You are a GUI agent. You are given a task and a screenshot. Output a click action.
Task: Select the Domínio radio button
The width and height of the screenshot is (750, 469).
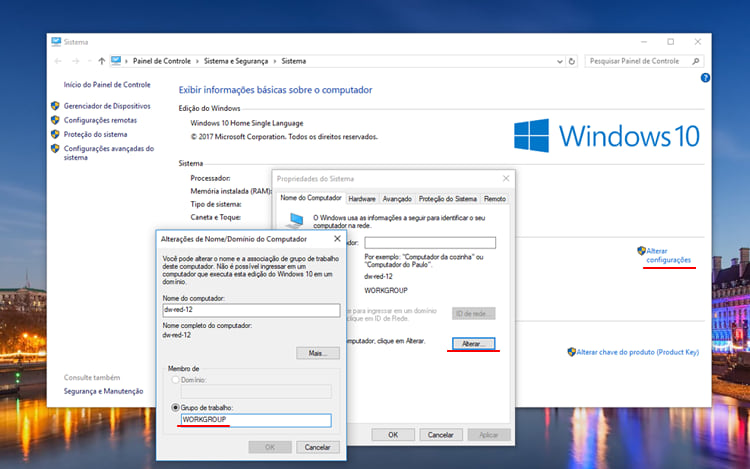click(175, 380)
